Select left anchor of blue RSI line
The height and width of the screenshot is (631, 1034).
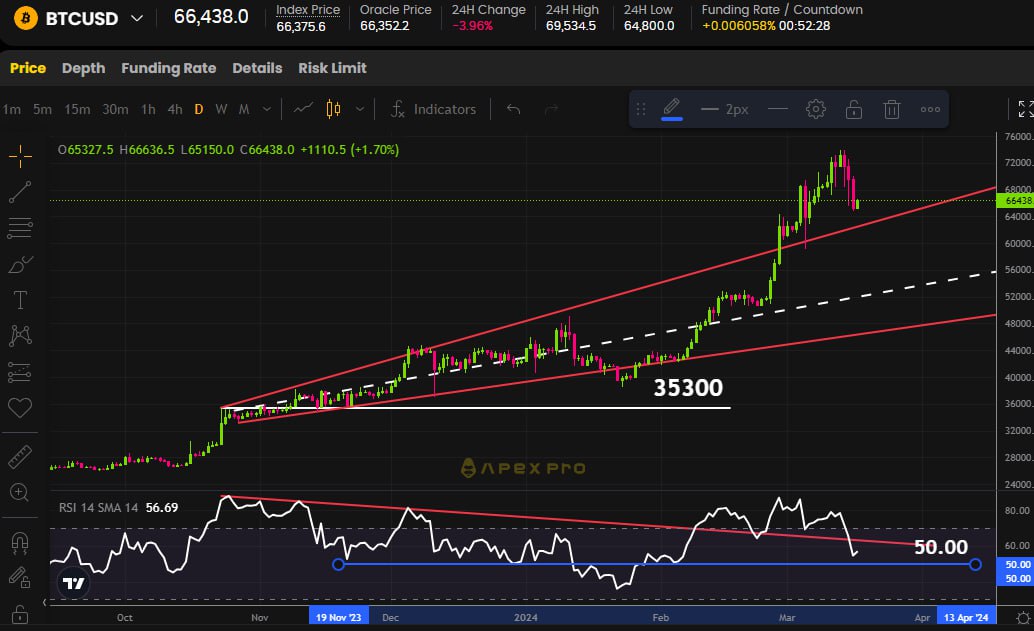pos(338,564)
